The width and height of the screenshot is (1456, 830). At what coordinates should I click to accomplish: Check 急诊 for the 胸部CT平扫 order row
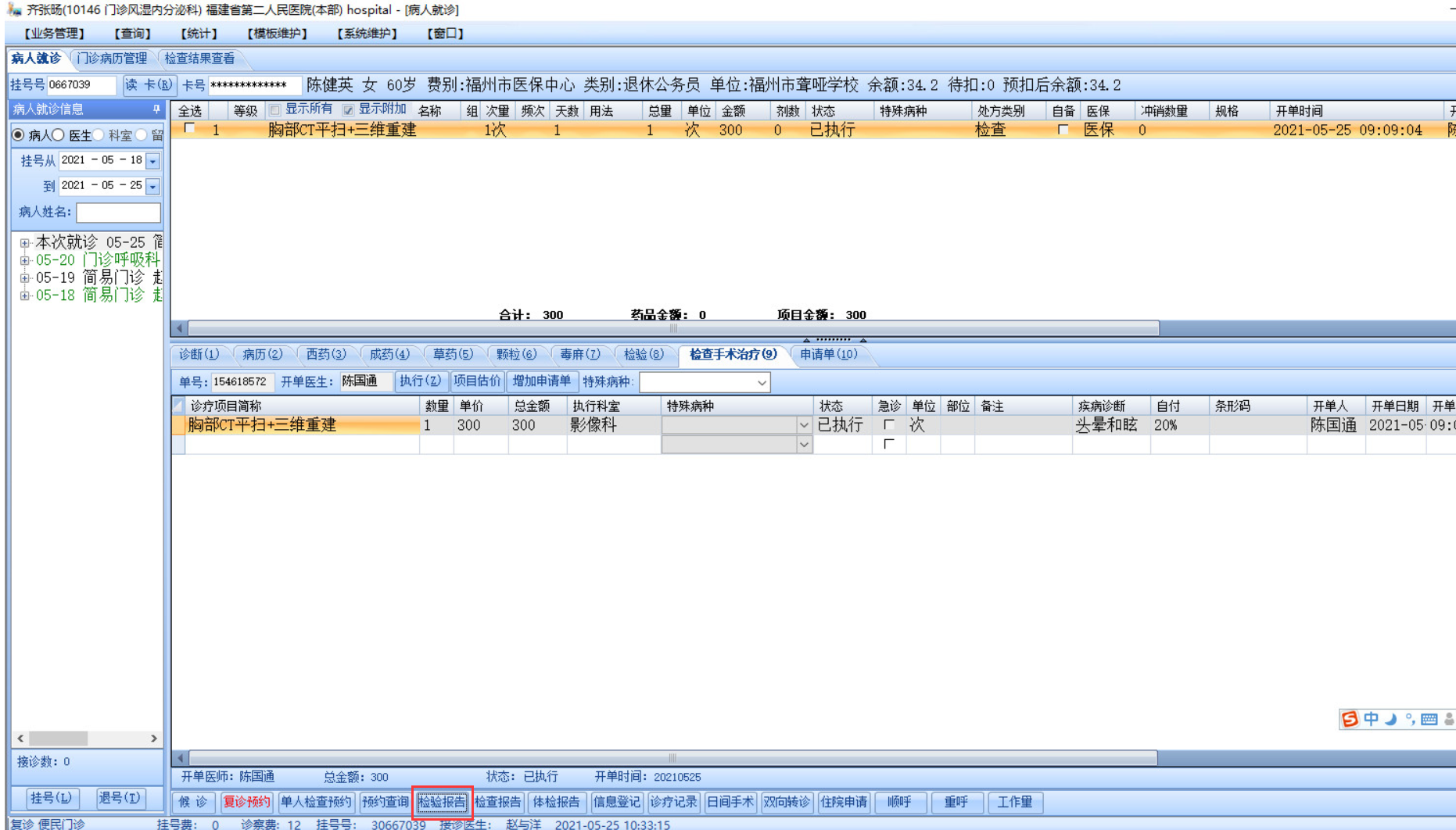(x=888, y=425)
